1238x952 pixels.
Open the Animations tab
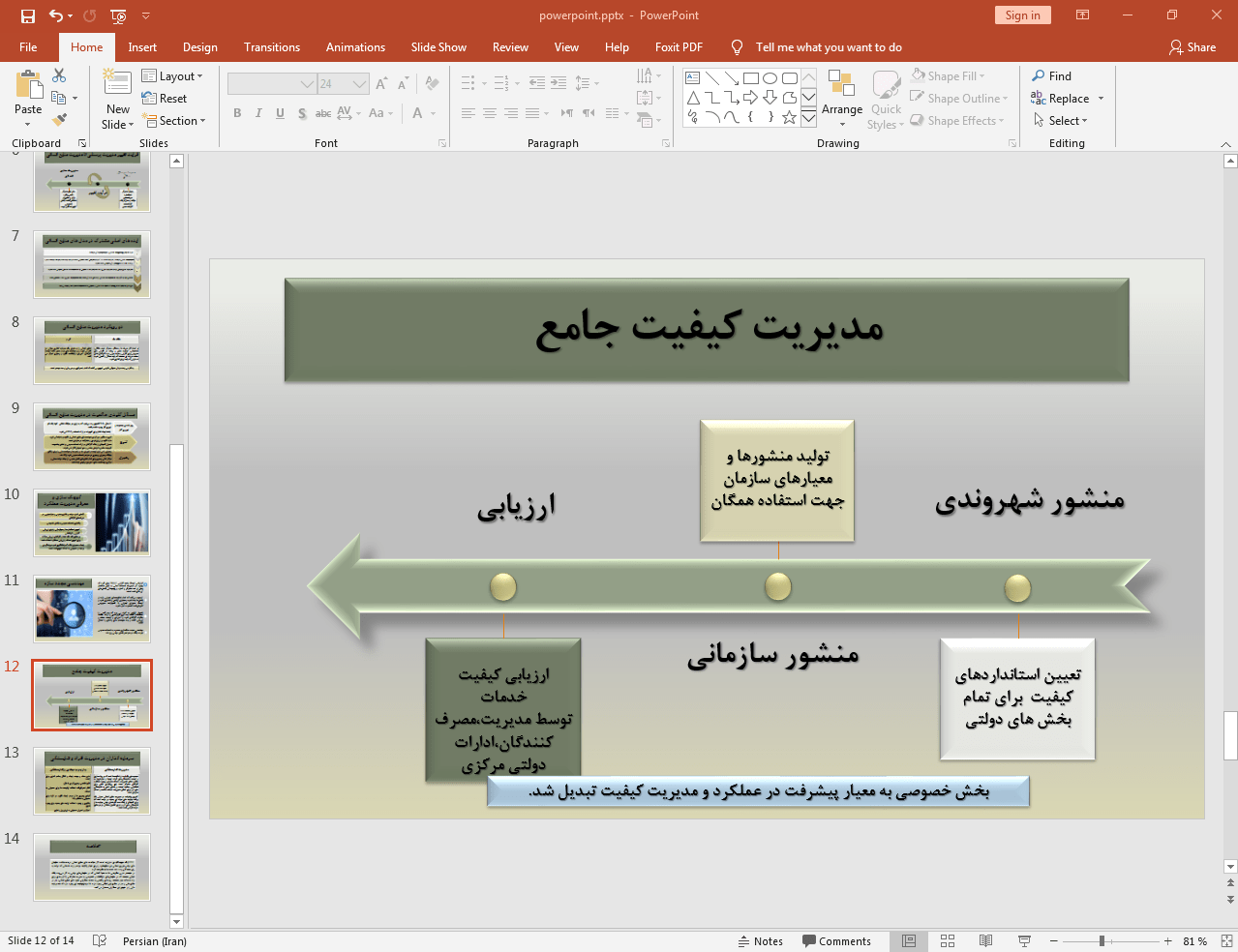tap(355, 47)
